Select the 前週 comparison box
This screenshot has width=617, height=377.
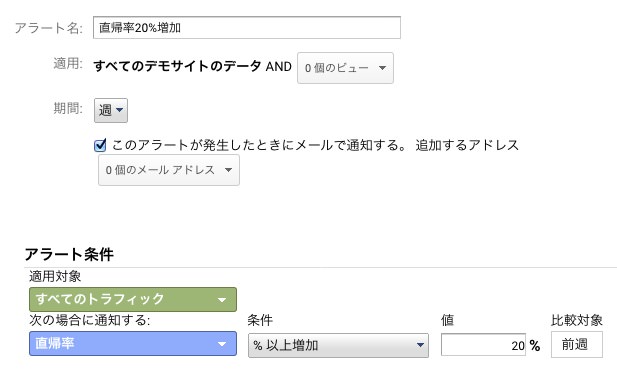pos(576,344)
